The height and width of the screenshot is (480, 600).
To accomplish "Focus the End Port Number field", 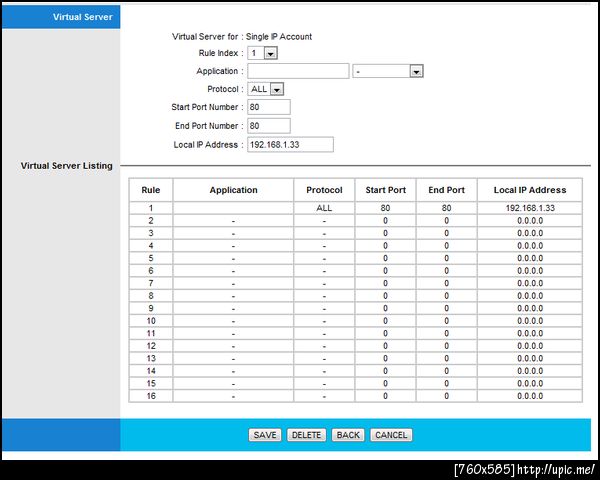I will click(x=269, y=126).
